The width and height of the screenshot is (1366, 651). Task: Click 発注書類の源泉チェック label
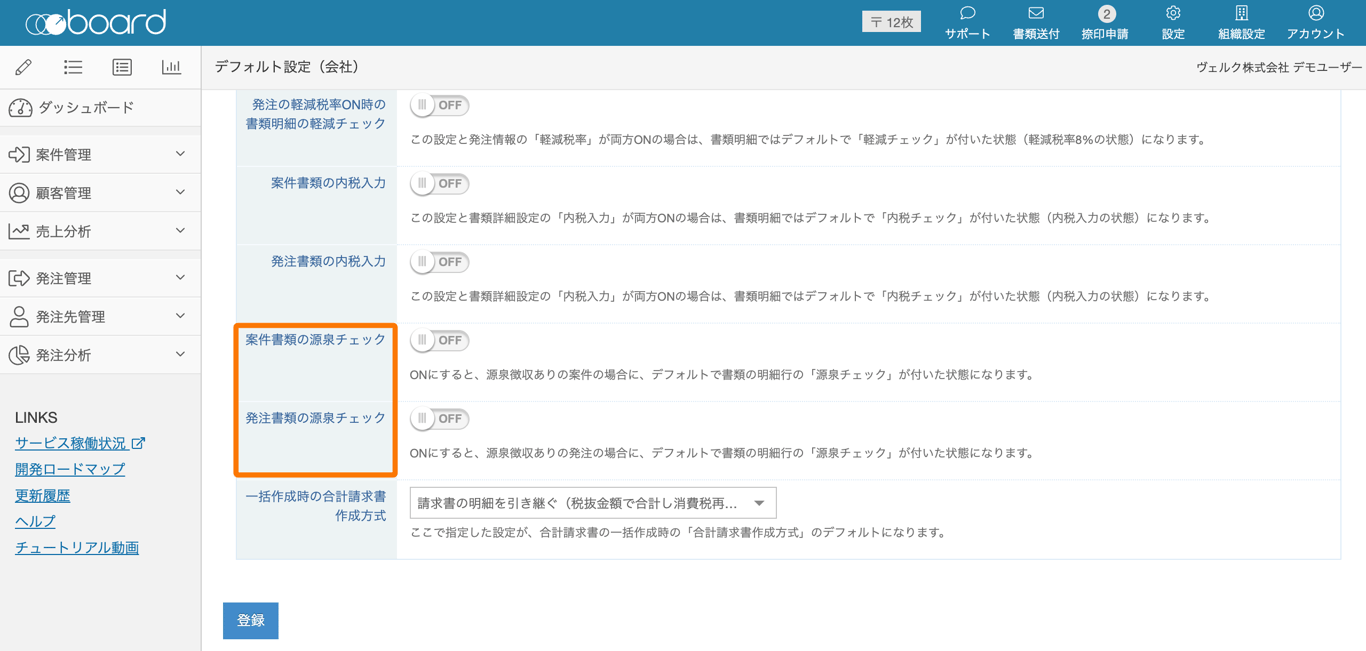coord(315,418)
